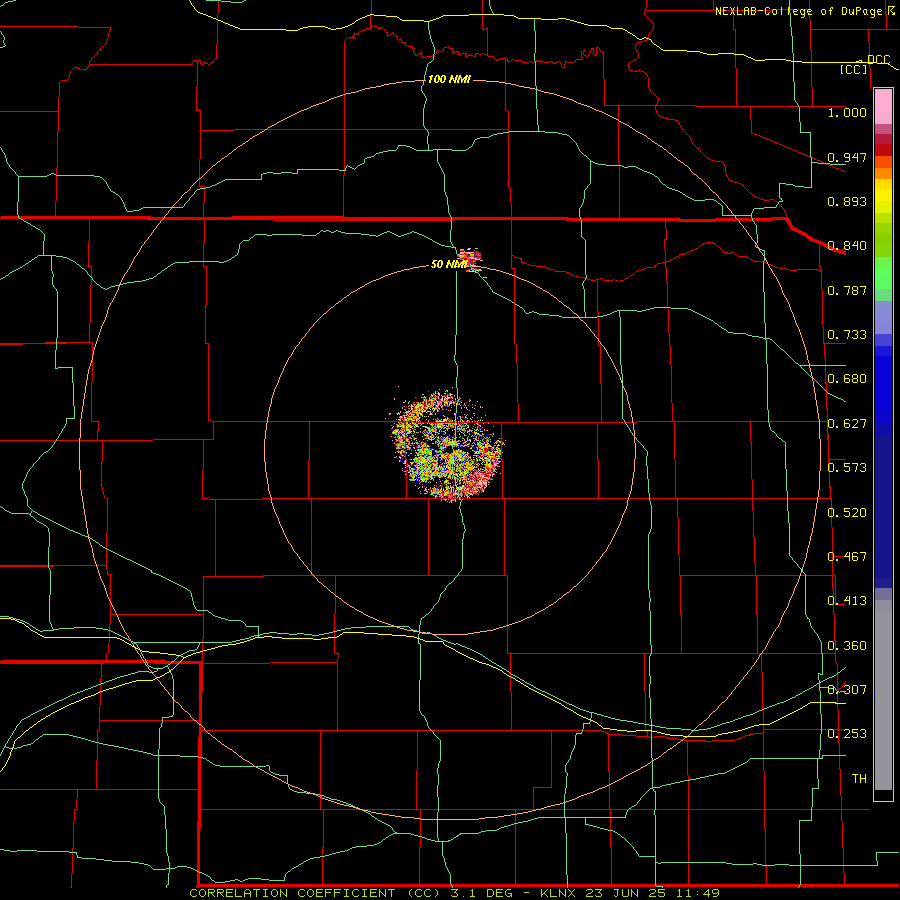This screenshot has width=900, height=900.
Task: Click the gray bottom segment of the color bar
Action: [883, 695]
